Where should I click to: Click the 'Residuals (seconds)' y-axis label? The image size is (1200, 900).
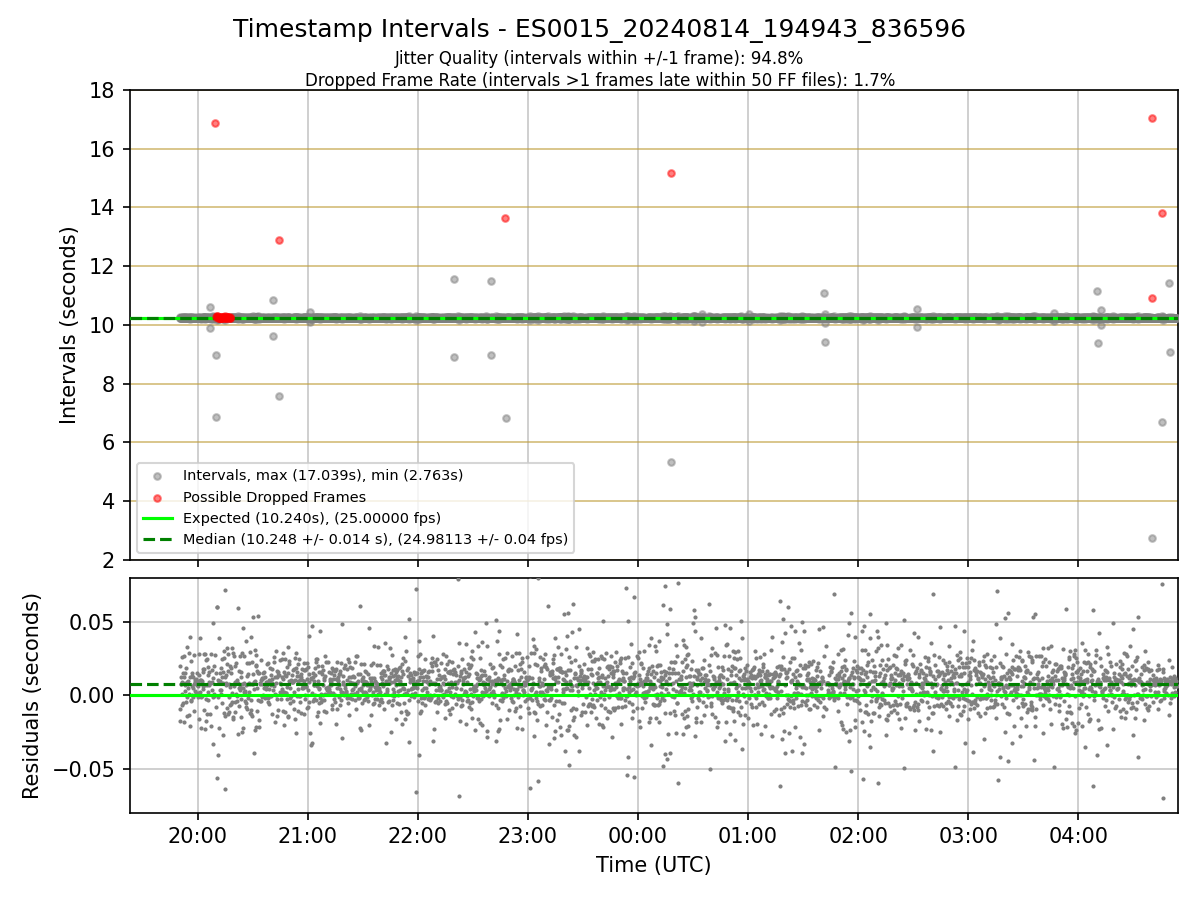coord(31,696)
